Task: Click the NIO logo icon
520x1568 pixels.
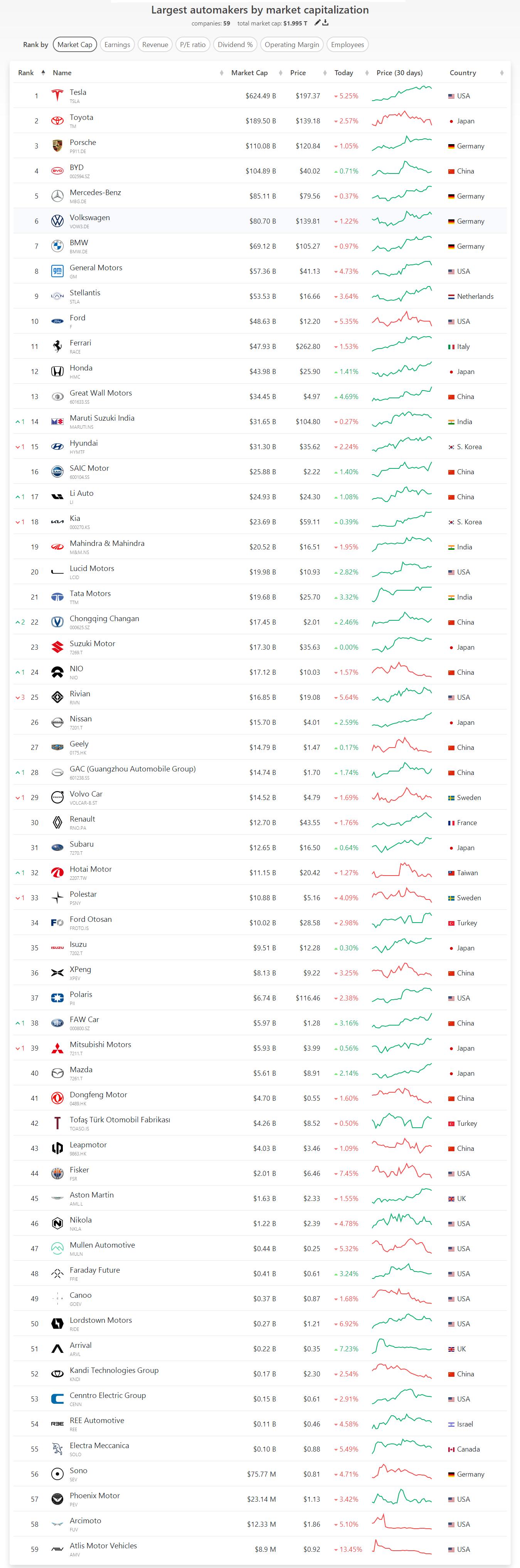Action: [57, 672]
